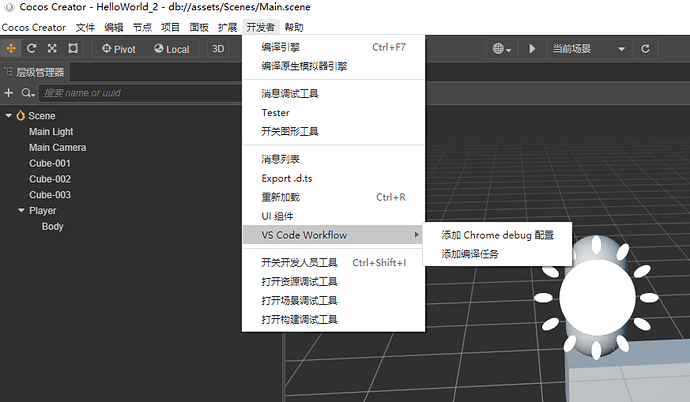
Task: Choose 开关开发人员工具 menu entry
Action: coord(334,263)
